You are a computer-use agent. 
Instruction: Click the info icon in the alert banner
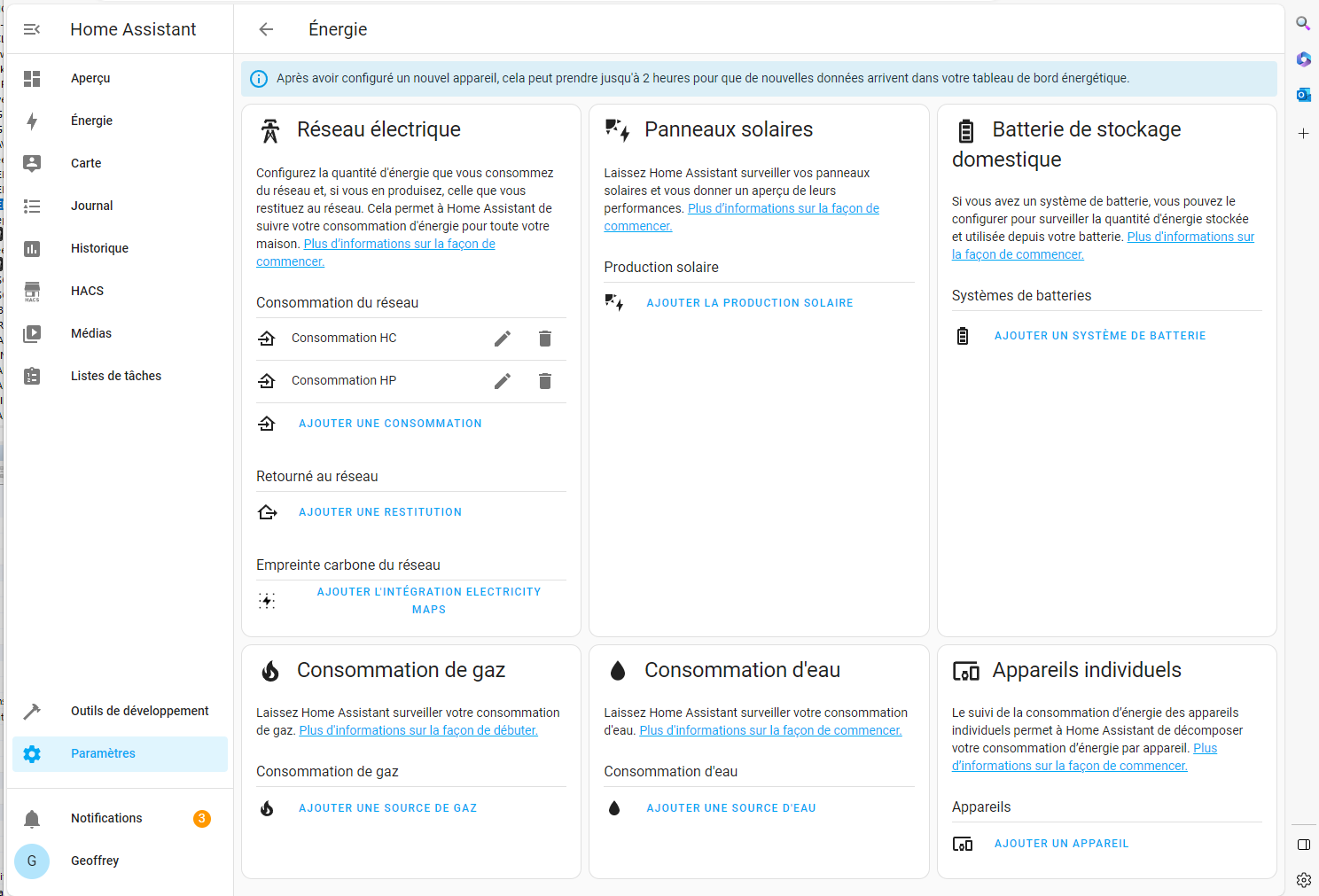[259, 79]
